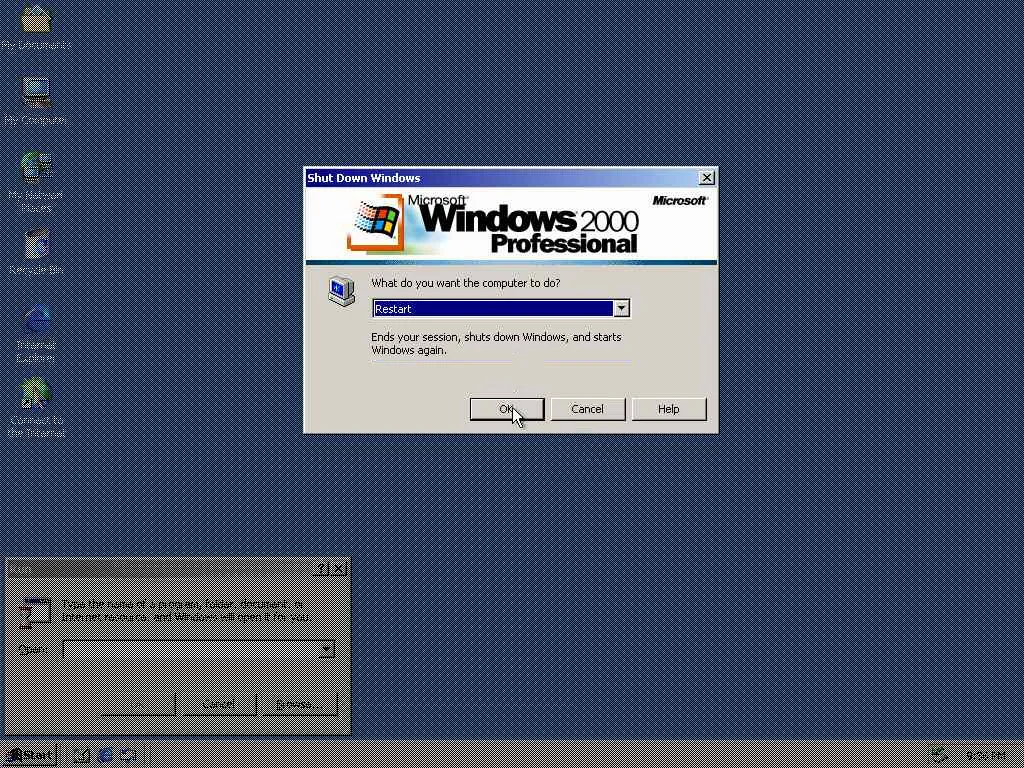Click the Run dialog program icon

(34, 613)
